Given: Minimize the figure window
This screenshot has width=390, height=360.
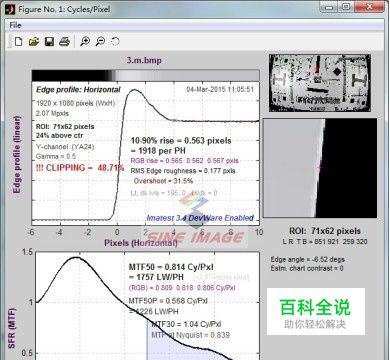Looking at the screenshot, I should [328, 7].
